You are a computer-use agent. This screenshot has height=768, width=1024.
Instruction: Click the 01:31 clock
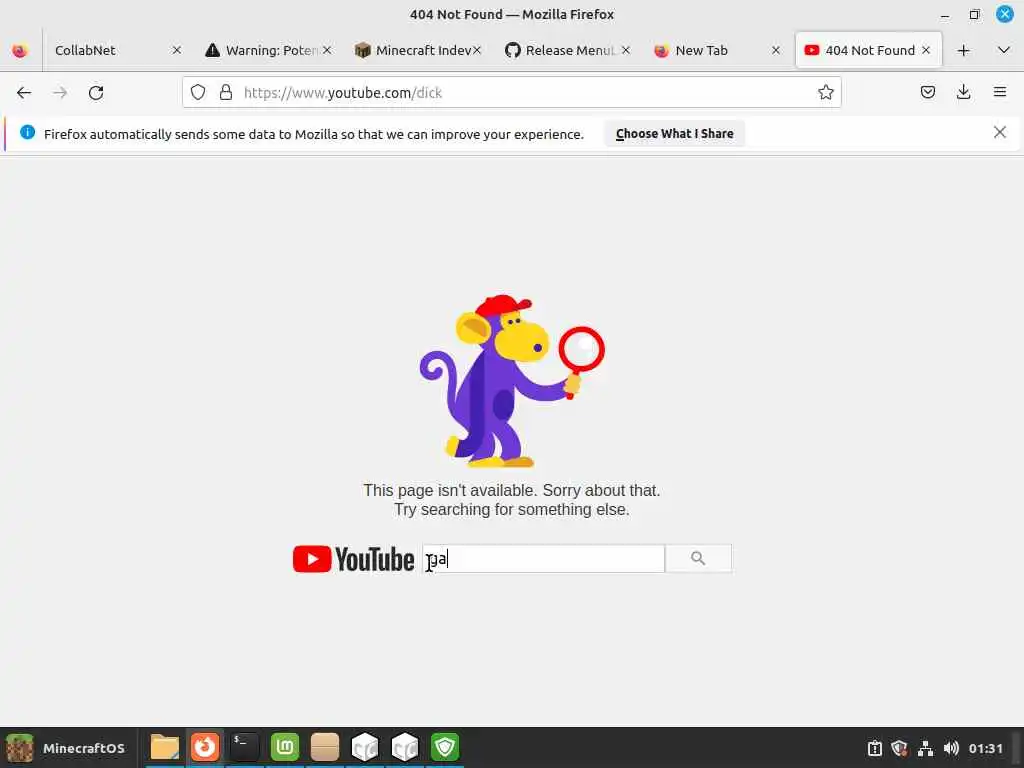point(985,748)
